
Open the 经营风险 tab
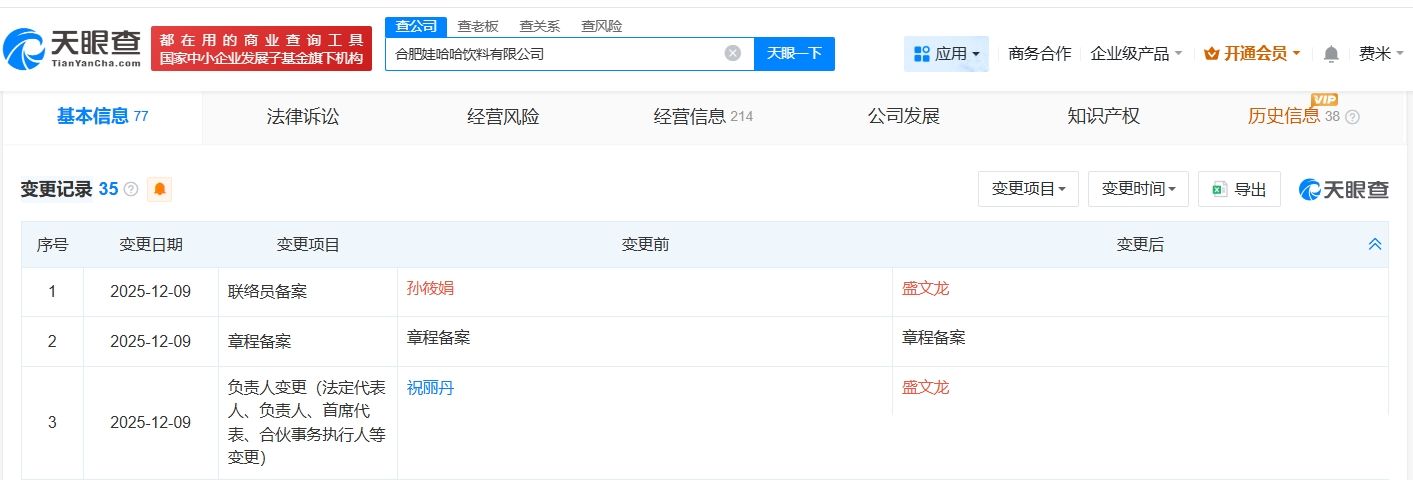(503, 117)
